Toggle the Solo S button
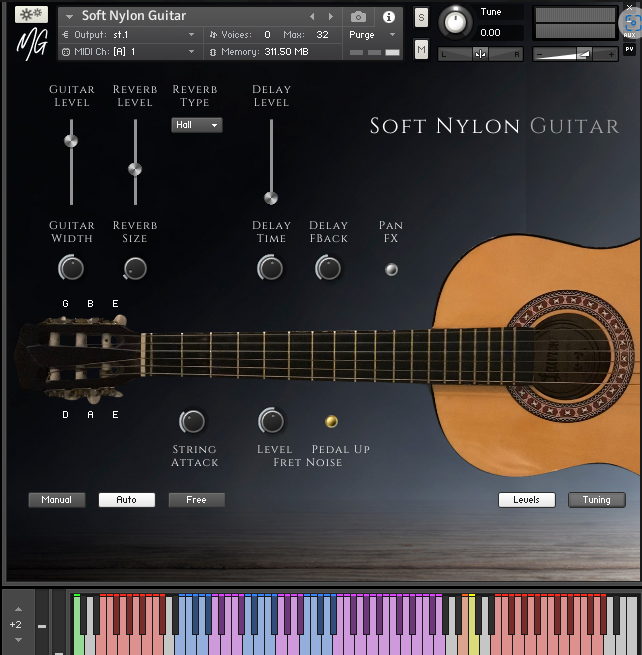642x655 pixels. click(421, 18)
